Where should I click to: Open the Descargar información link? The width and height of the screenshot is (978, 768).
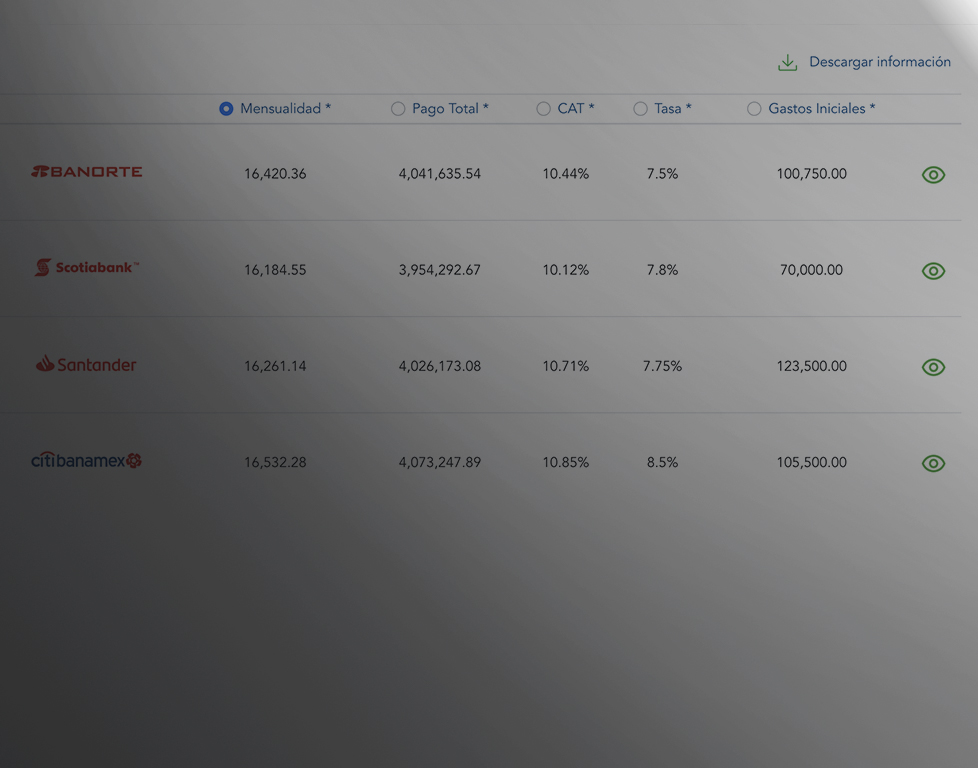[879, 62]
